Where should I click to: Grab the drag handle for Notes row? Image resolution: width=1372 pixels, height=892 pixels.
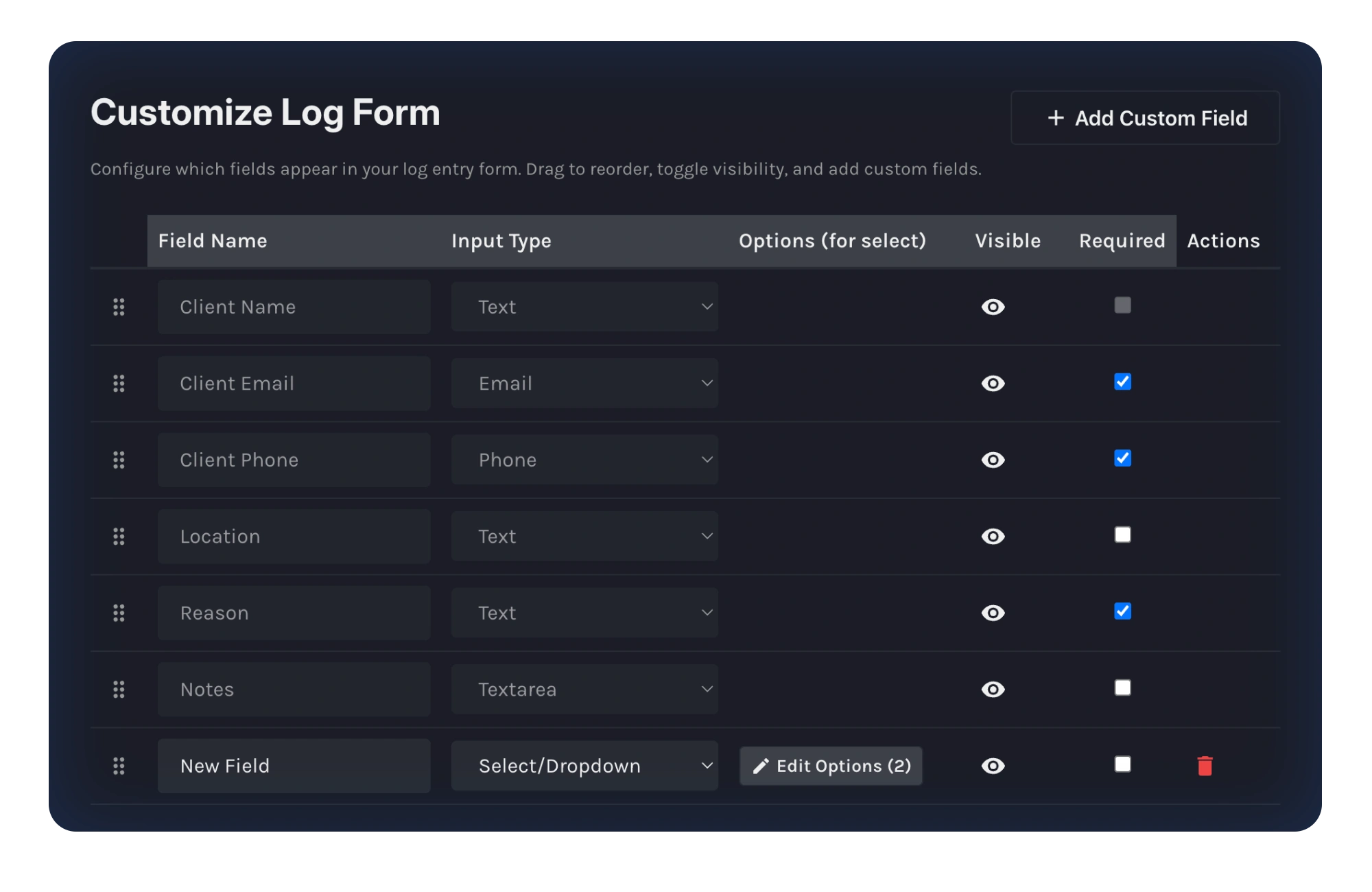(119, 690)
